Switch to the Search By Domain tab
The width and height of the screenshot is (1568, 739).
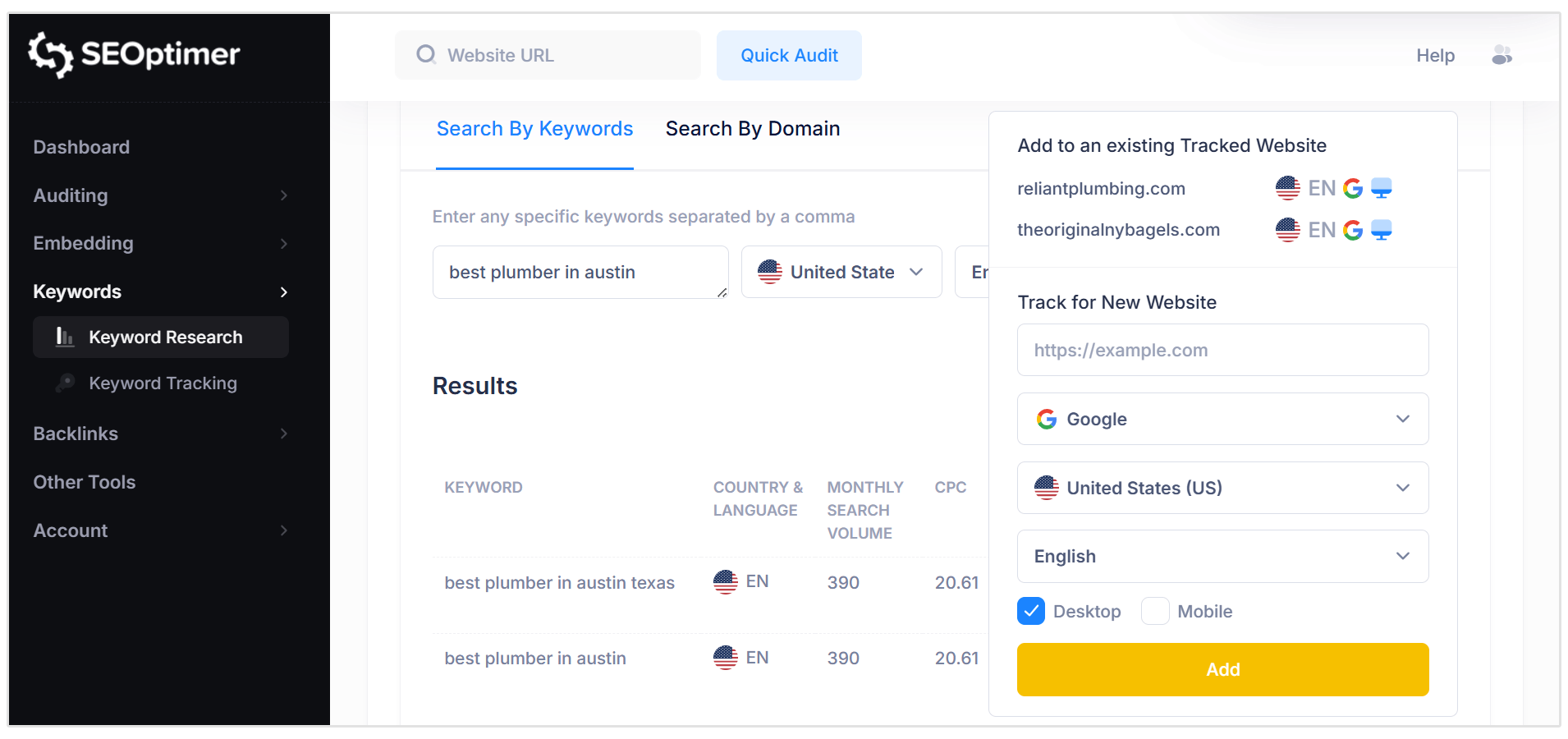(x=752, y=128)
